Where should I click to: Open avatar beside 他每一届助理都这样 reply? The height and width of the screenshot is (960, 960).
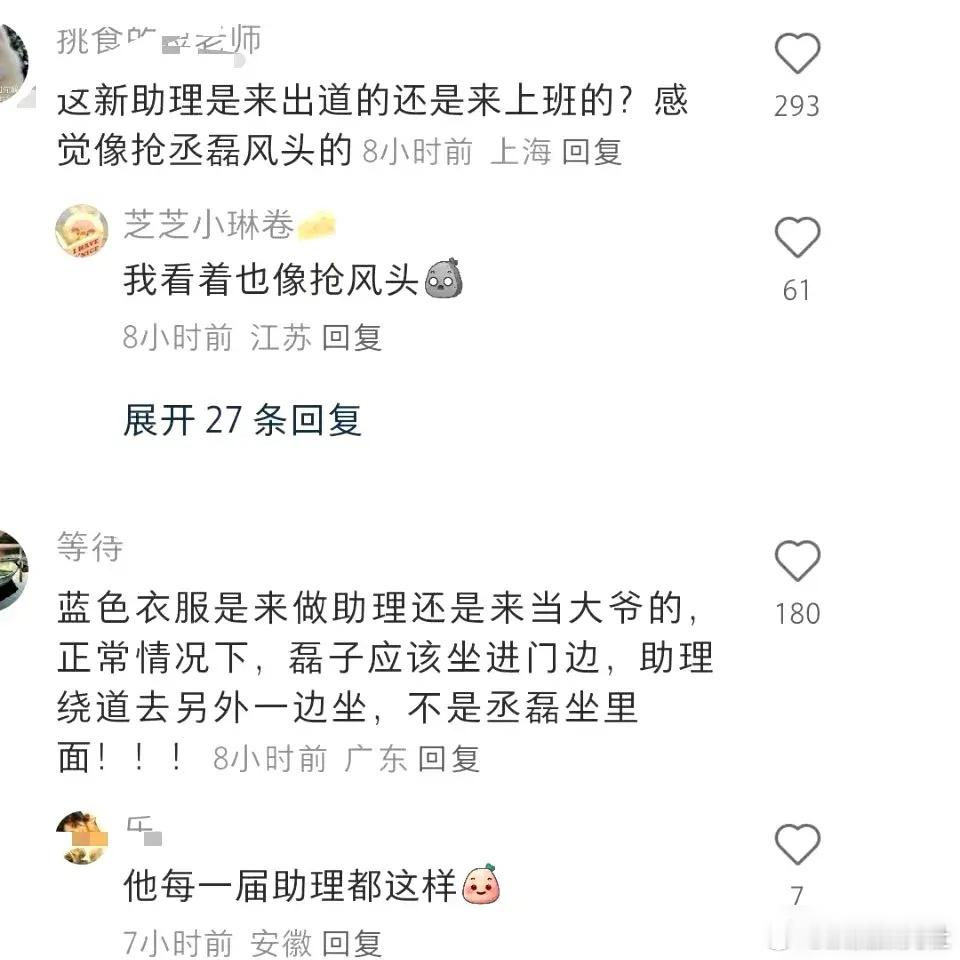(x=81, y=838)
